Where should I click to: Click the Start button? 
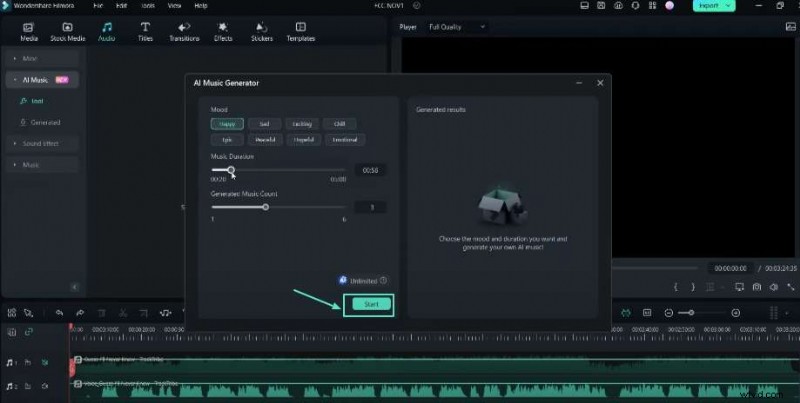tap(371, 305)
